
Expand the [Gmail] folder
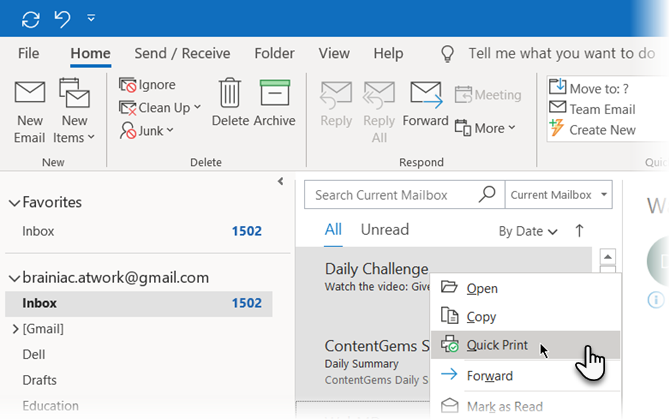point(15,329)
